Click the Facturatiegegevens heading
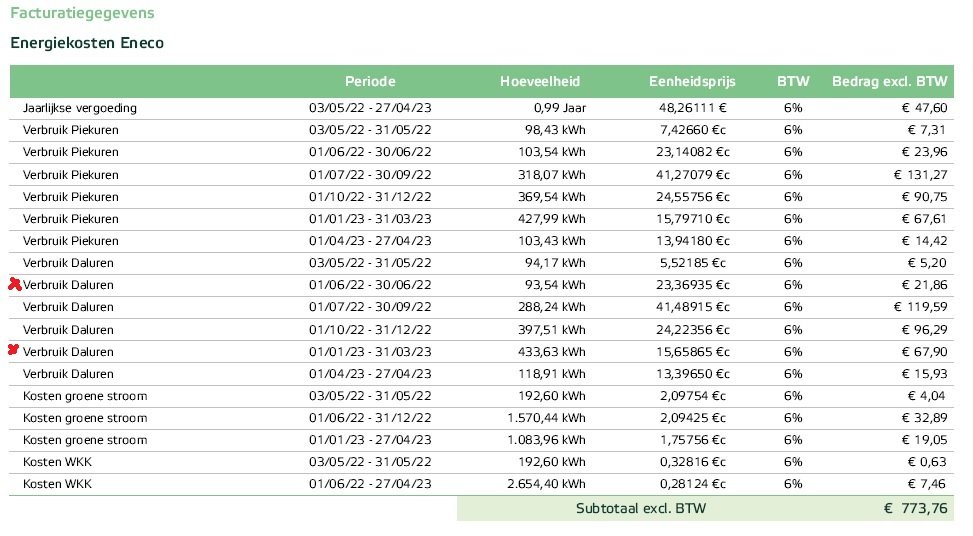The height and width of the screenshot is (536, 973). click(x=82, y=15)
